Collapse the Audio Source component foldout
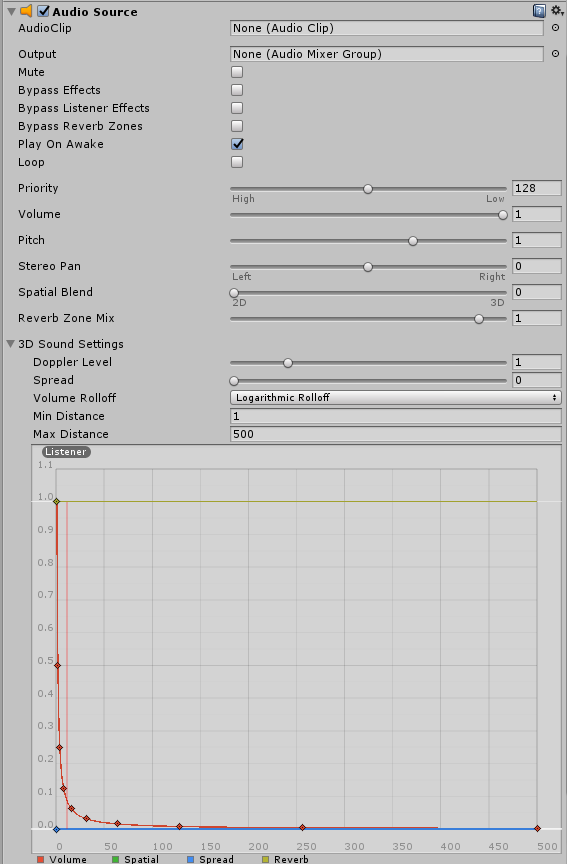The image size is (567, 864). pos(11,12)
